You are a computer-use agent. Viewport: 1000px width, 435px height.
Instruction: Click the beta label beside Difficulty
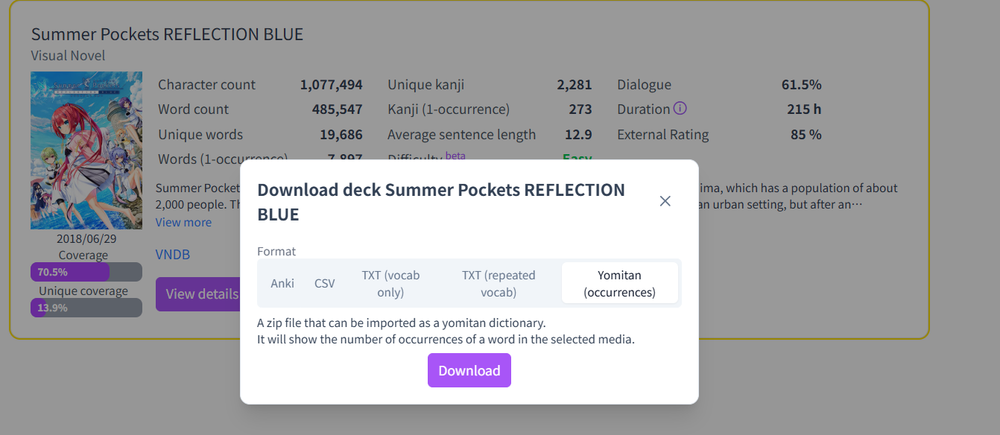click(455, 156)
